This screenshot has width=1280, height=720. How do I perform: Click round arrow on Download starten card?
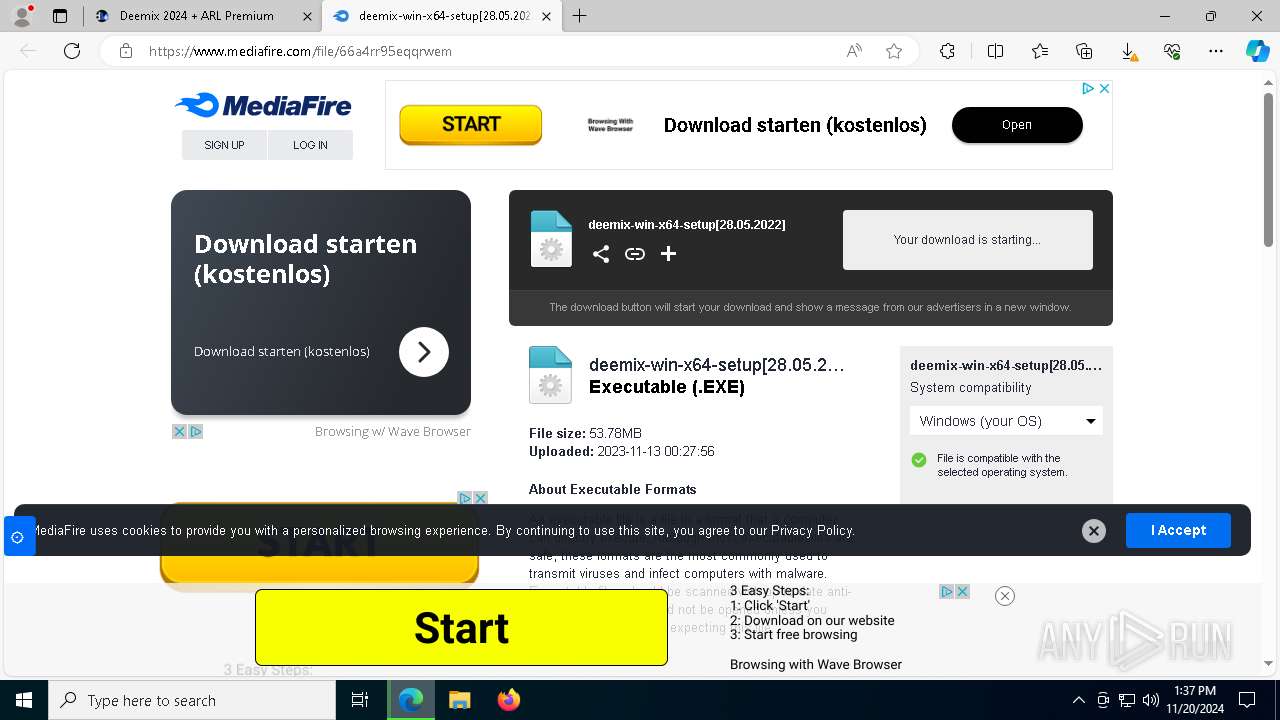click(424, 352)
